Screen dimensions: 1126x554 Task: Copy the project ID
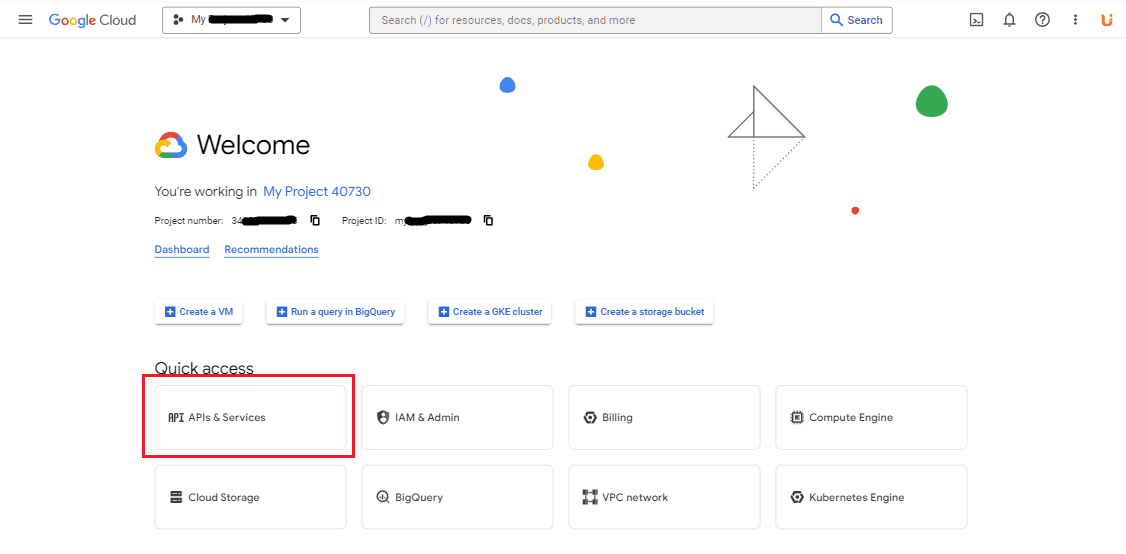(488, 220)
